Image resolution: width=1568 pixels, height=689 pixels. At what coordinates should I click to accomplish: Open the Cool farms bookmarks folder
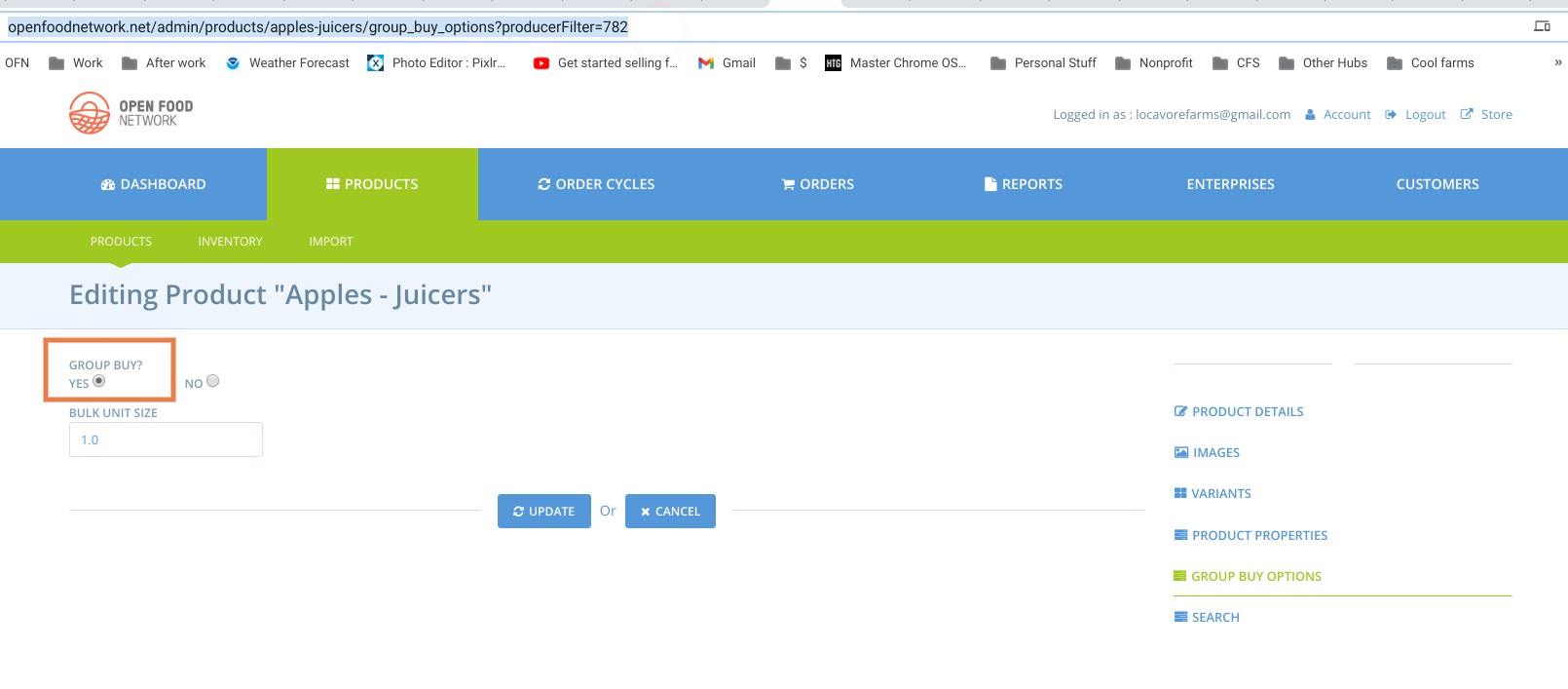coord(1430,62)
